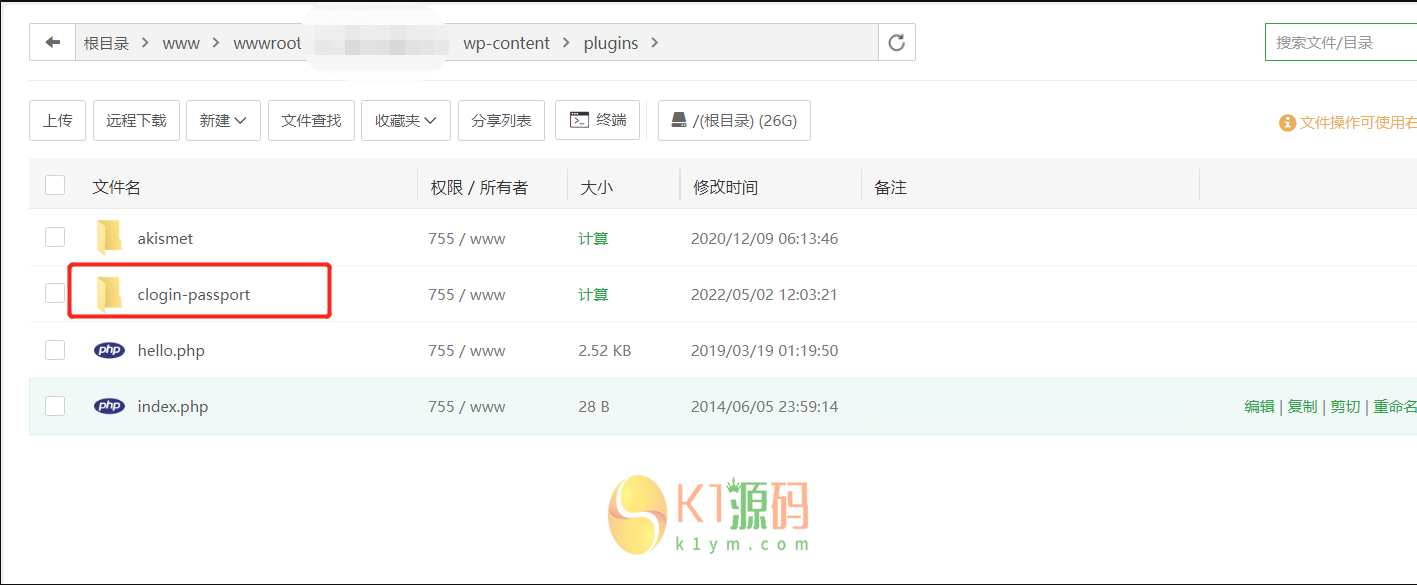The height and width of the screenshot is (585, 1417).
Task: Click the 备注 column header
Action: pos(890,187)
